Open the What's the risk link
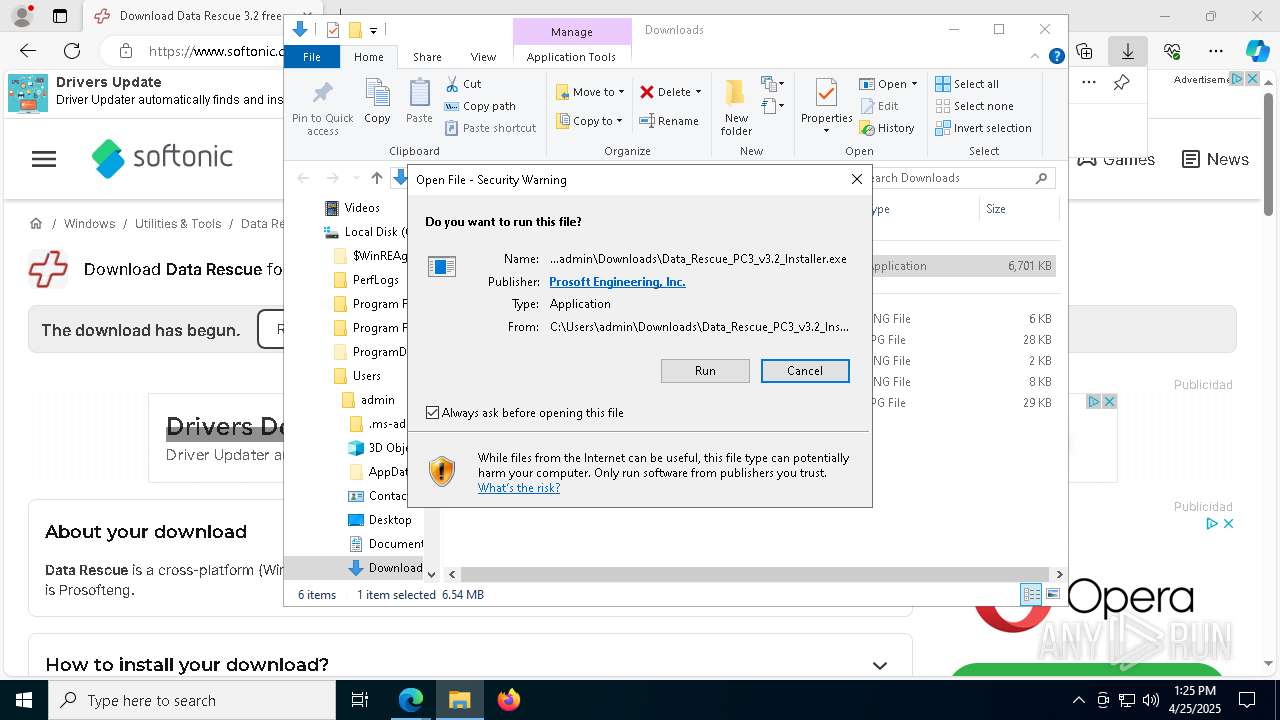The height and width of the screenshot is (720, 1280). click(x=519, y=488)
